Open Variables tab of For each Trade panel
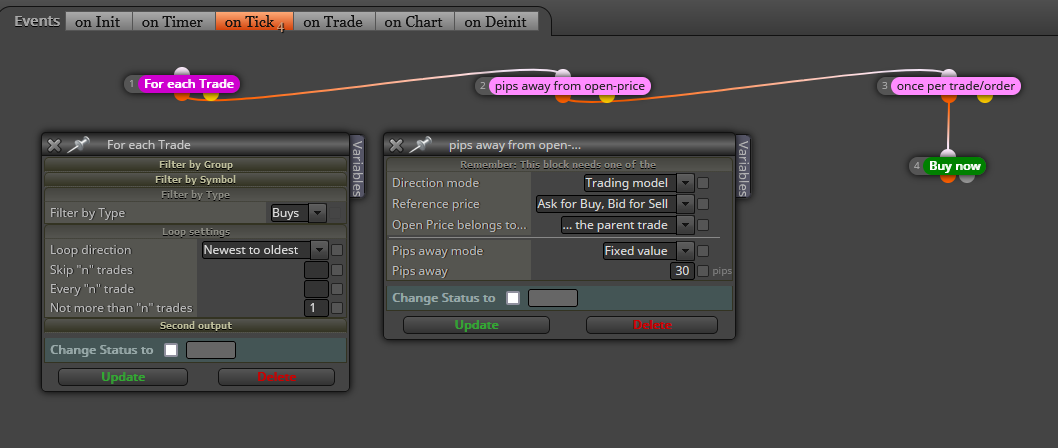The height and width of the screenshot is (448, 1058). coord(357,166)
